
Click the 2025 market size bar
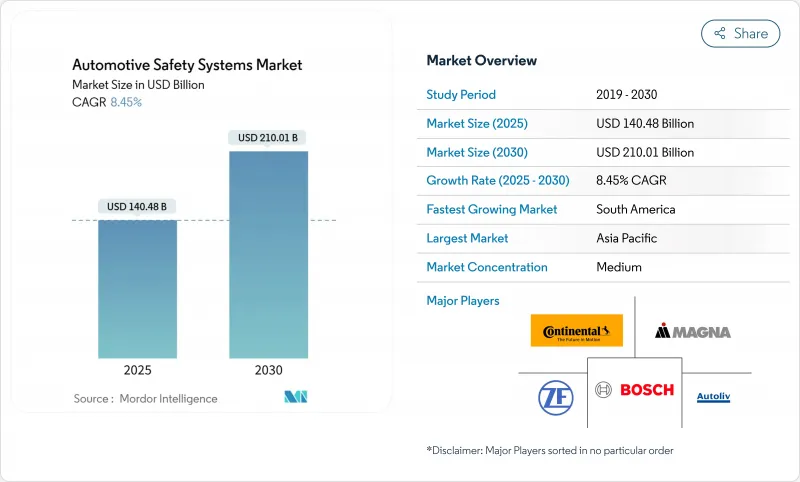point(137,288)
